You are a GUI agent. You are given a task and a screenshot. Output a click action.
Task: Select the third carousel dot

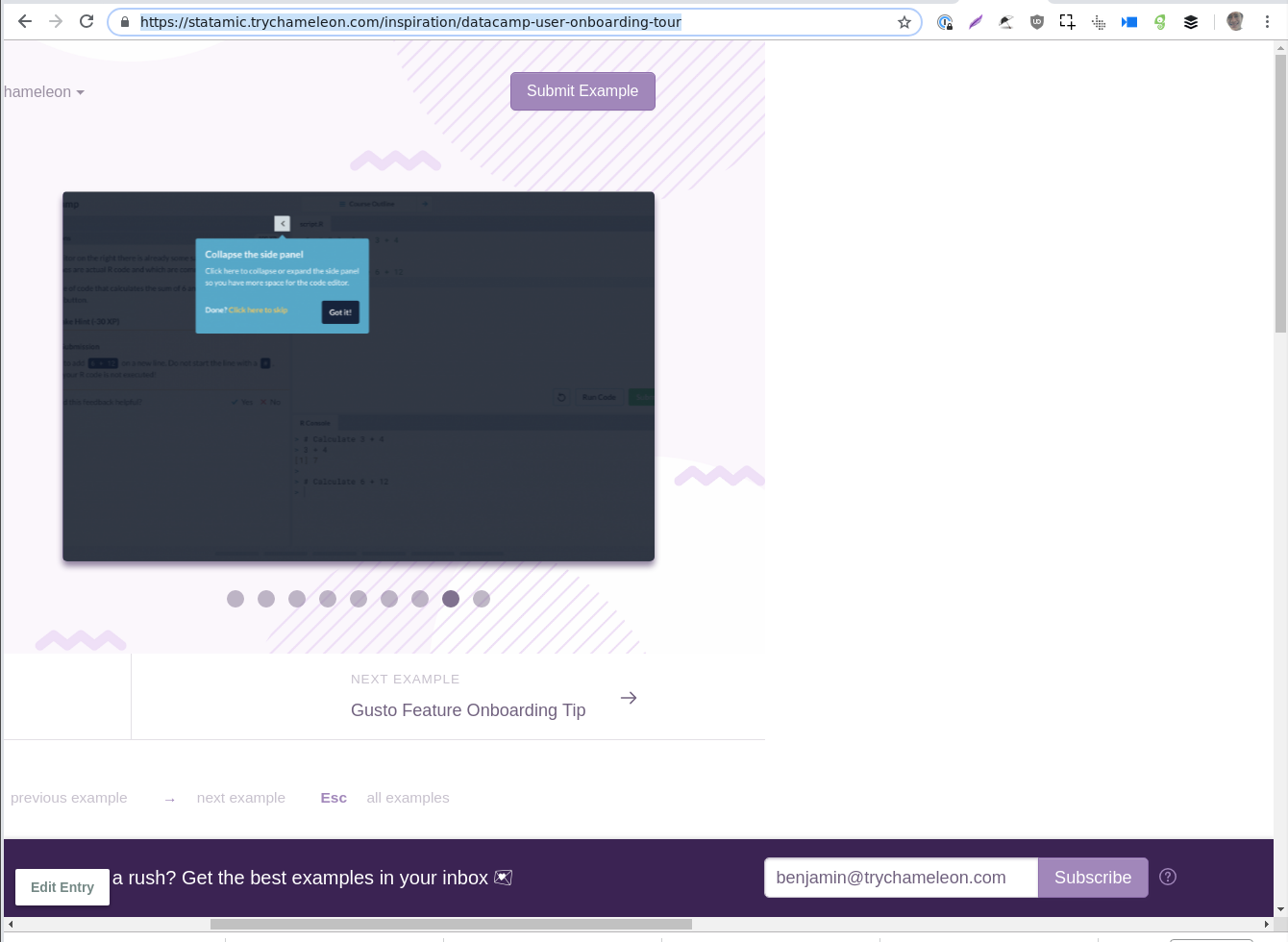coord(297,599)
